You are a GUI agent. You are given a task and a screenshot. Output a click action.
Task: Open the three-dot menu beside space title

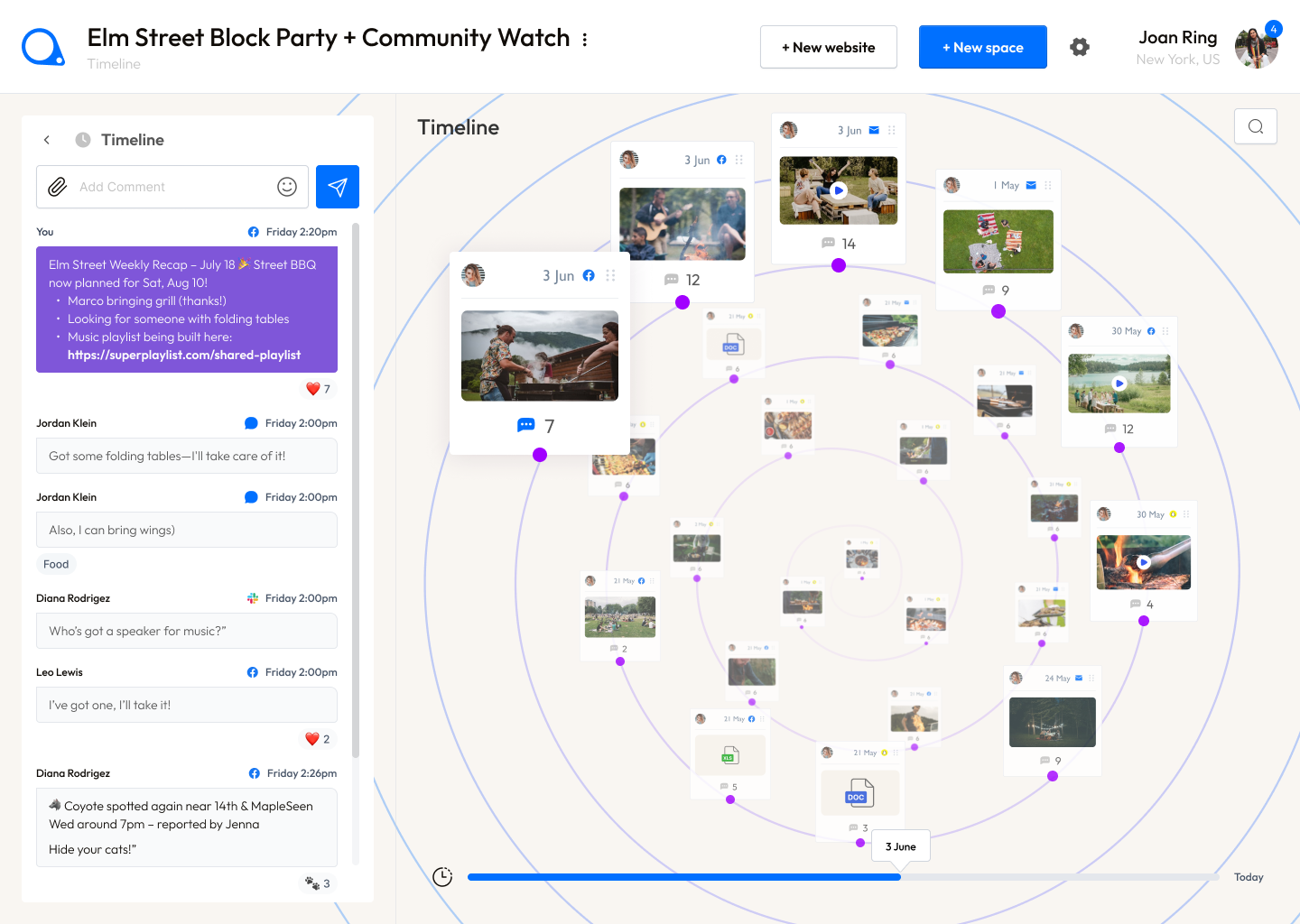click(x=585, y=40)
